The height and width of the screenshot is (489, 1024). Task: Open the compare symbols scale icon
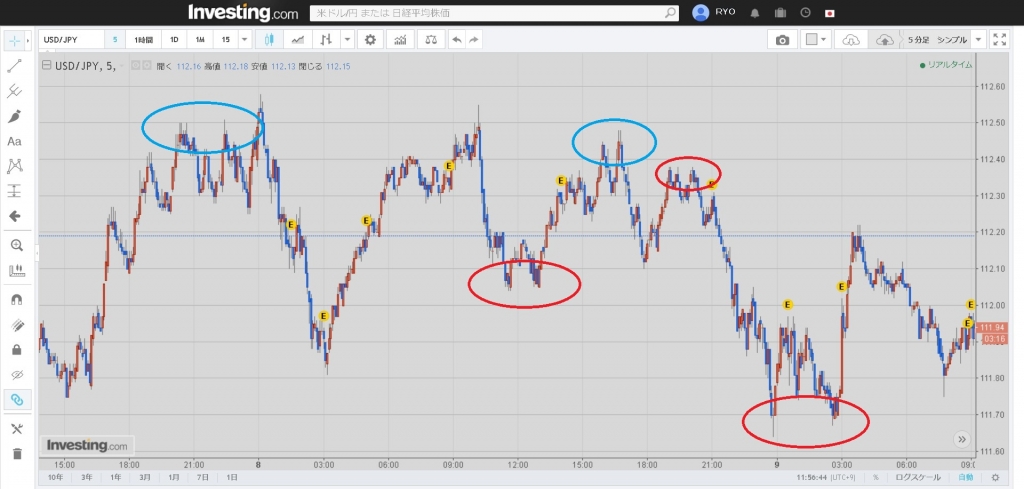click(430, 40)
